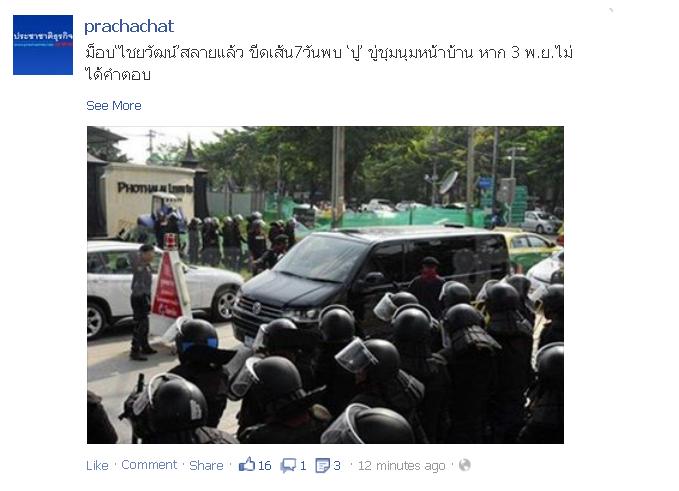Click the thumbs-up likes icon

[x=247, y=465]
